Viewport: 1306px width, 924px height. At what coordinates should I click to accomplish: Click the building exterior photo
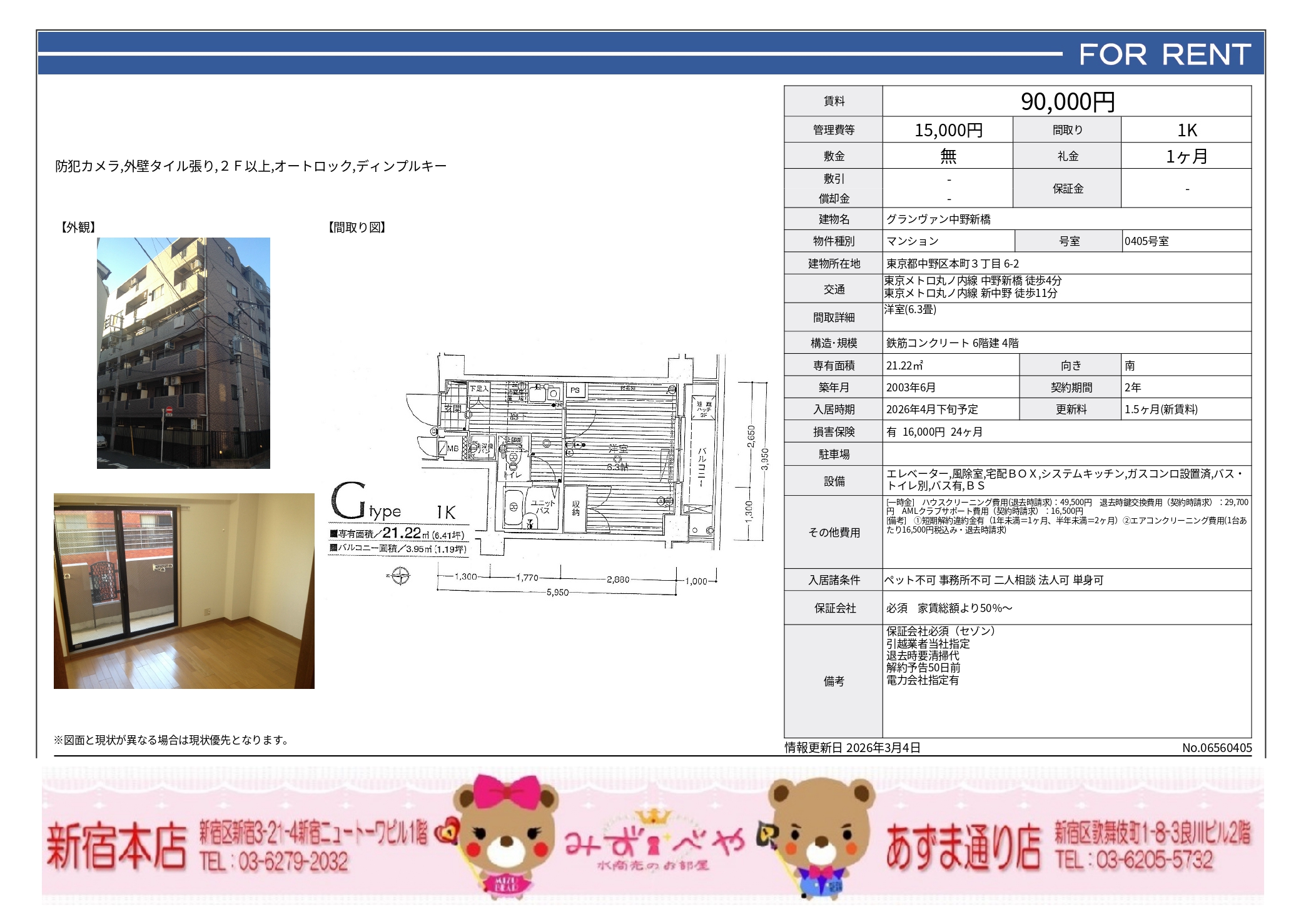183,353
